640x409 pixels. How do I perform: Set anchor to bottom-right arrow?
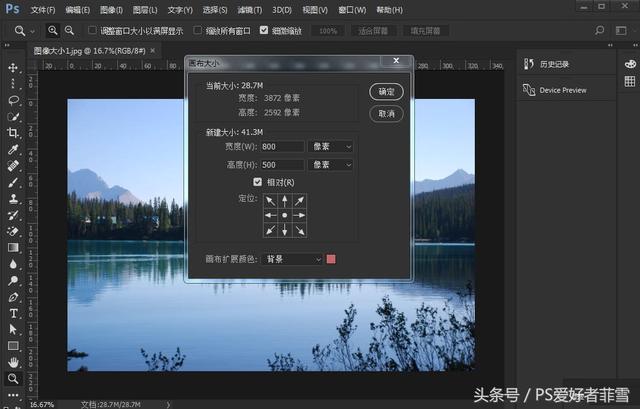click(x=300, y=230)
